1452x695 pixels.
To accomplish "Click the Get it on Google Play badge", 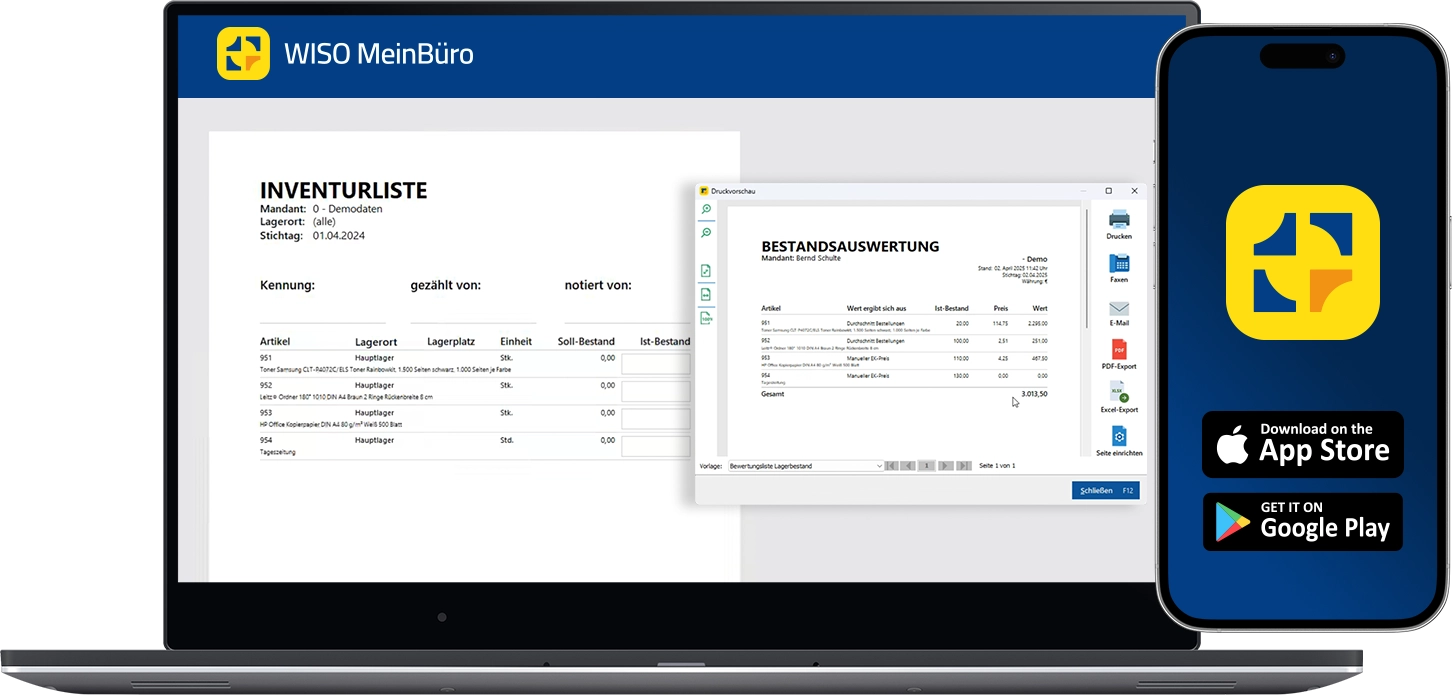I will coord(1302,521).
